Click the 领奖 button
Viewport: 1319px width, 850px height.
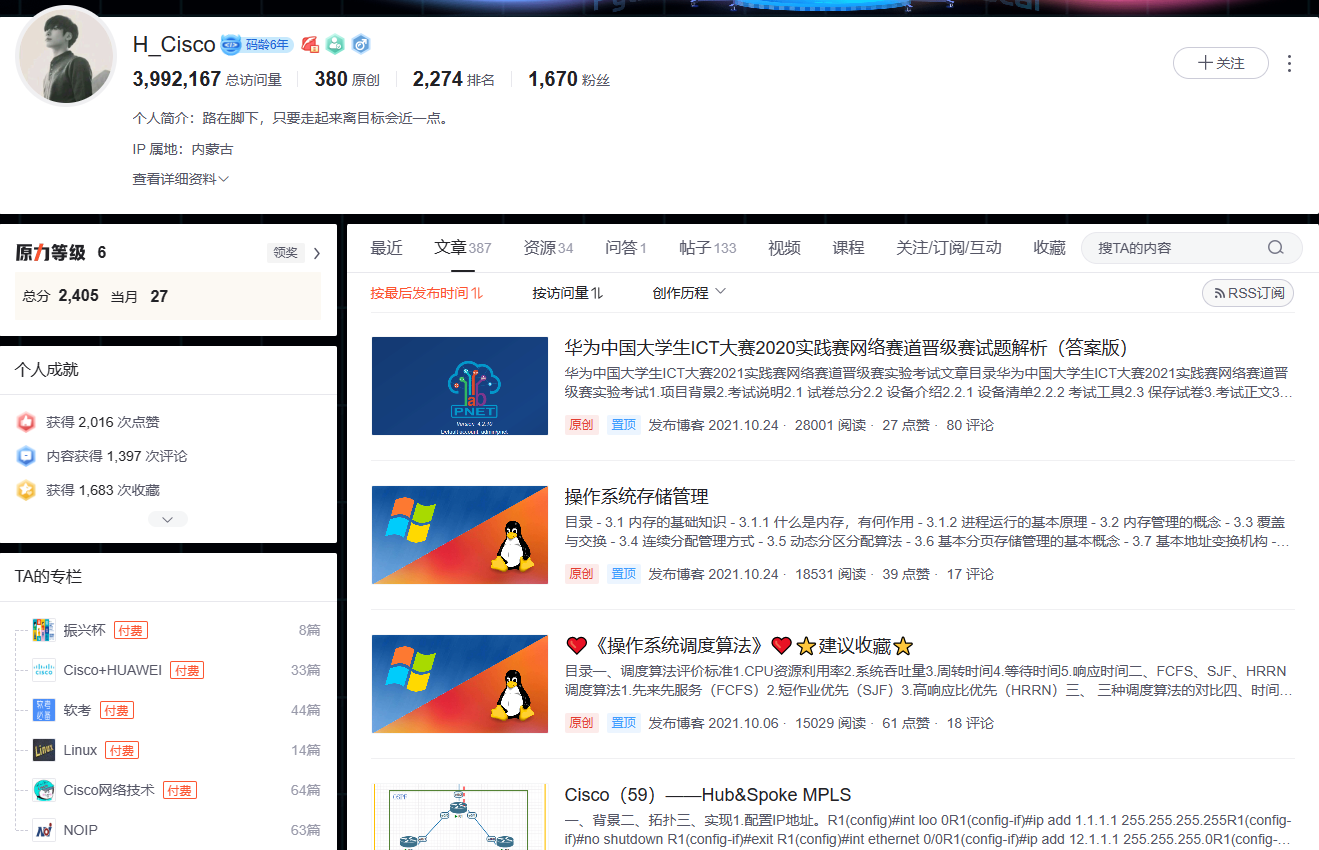(x=285, y=253)
